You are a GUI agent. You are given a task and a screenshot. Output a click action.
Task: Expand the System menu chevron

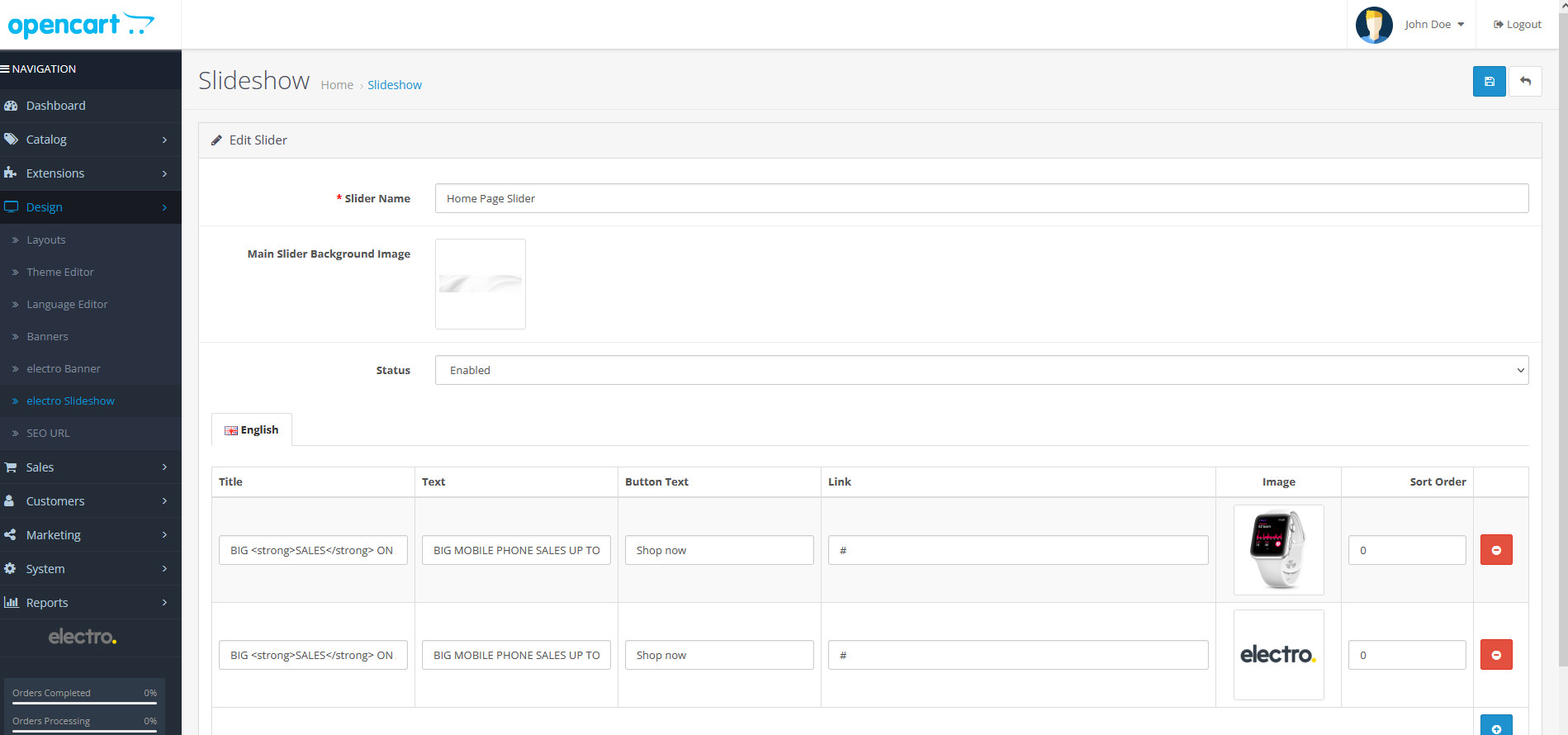(x=164, y=569)
